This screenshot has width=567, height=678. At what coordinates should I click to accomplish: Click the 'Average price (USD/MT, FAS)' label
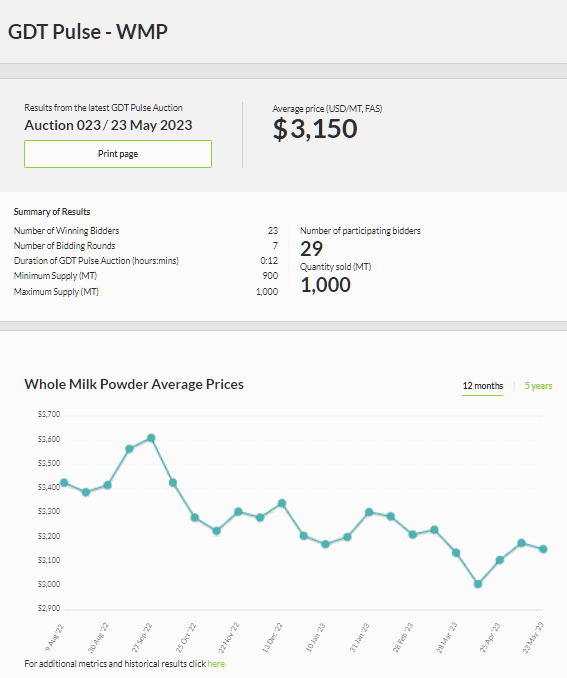[327, 109]
